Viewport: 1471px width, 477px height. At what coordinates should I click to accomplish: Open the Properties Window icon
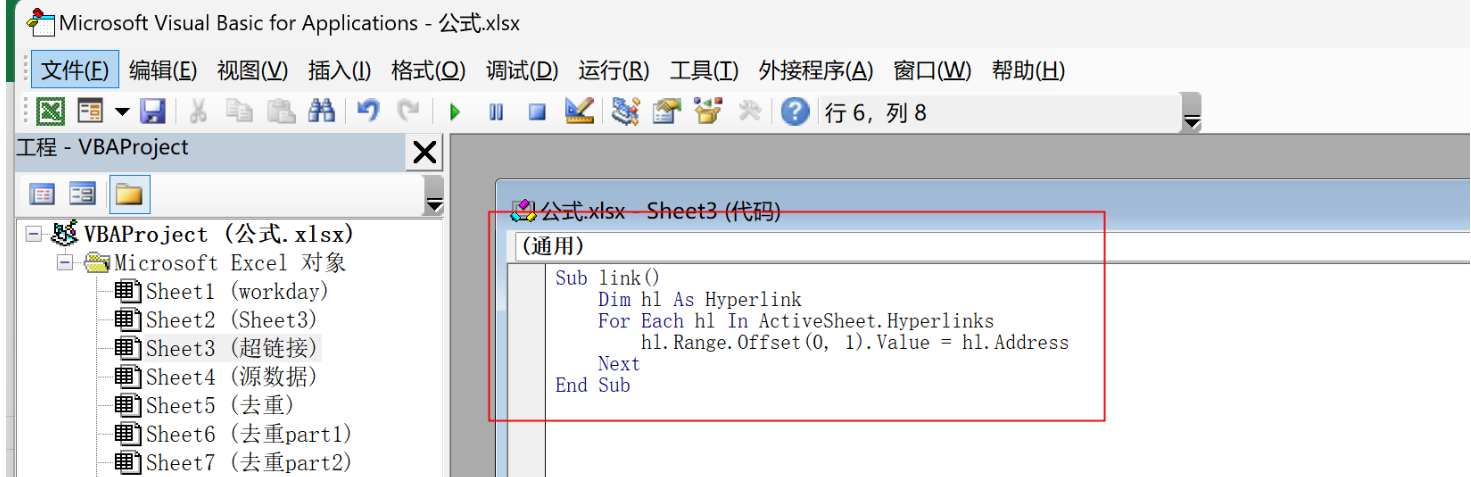click(667, 111)
